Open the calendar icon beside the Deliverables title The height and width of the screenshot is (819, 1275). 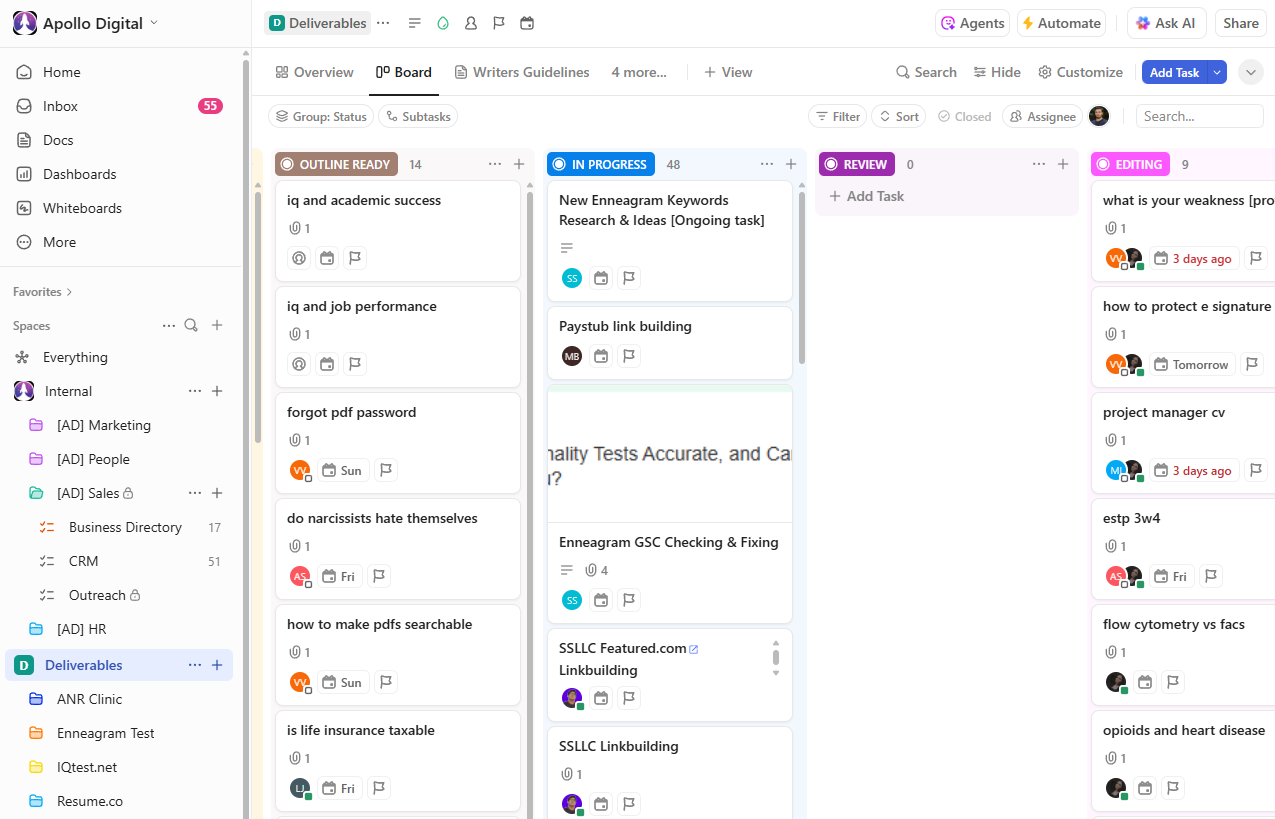(x=527, y=23)
